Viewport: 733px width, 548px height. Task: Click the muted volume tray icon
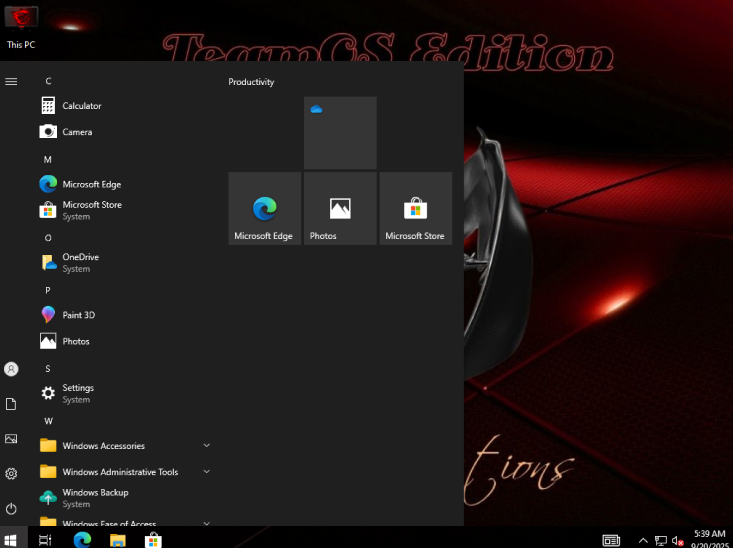coord(677,541)
